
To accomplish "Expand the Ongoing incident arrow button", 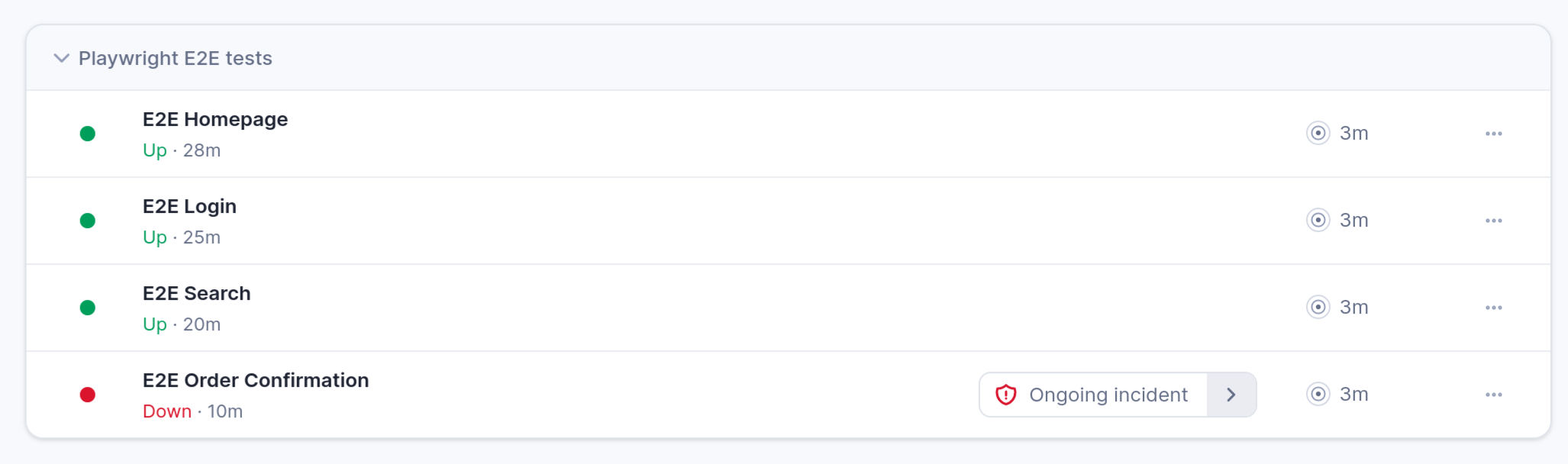I will click(1231, 395).
